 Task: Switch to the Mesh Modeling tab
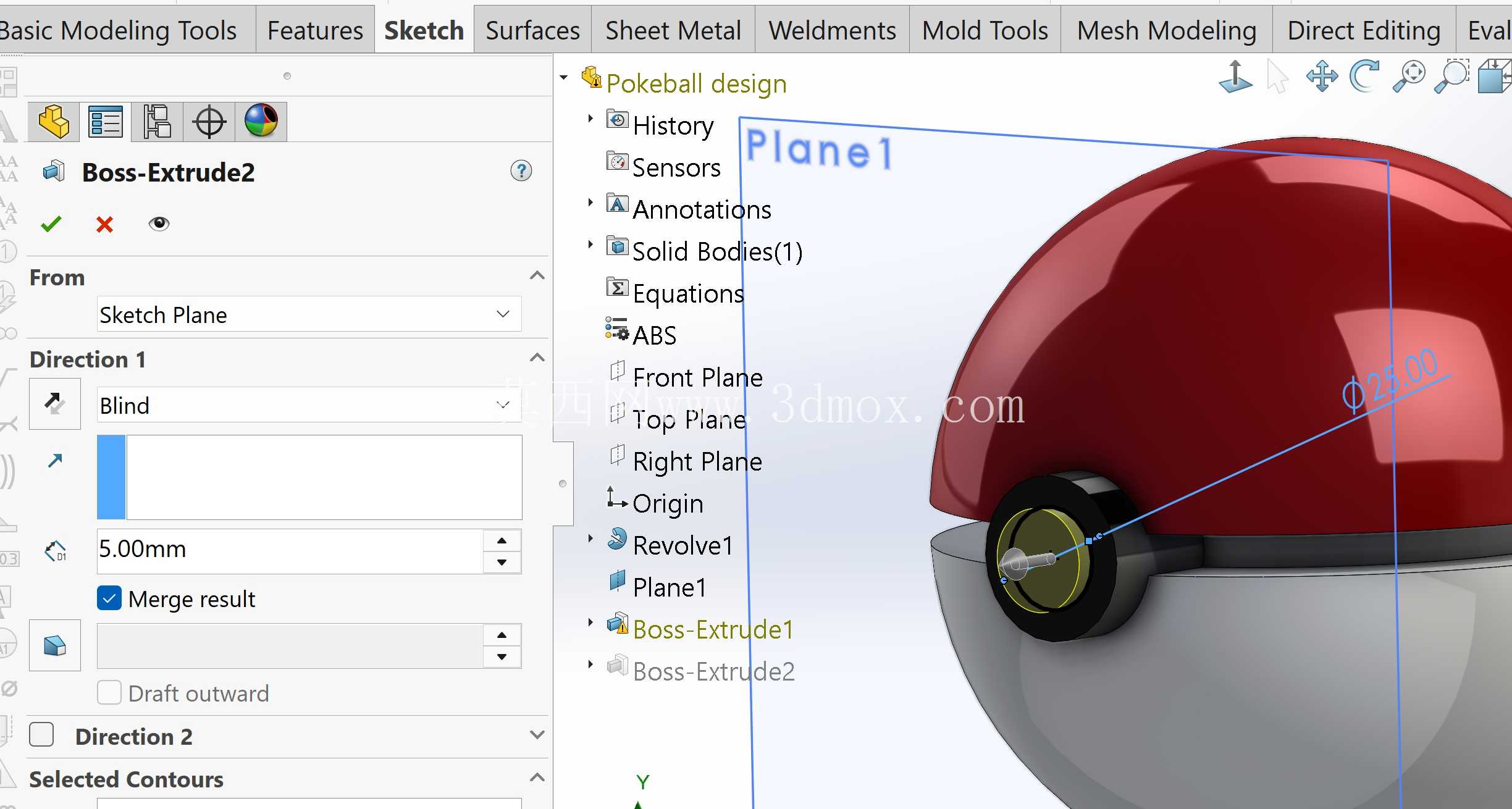tap(1167, 30)
